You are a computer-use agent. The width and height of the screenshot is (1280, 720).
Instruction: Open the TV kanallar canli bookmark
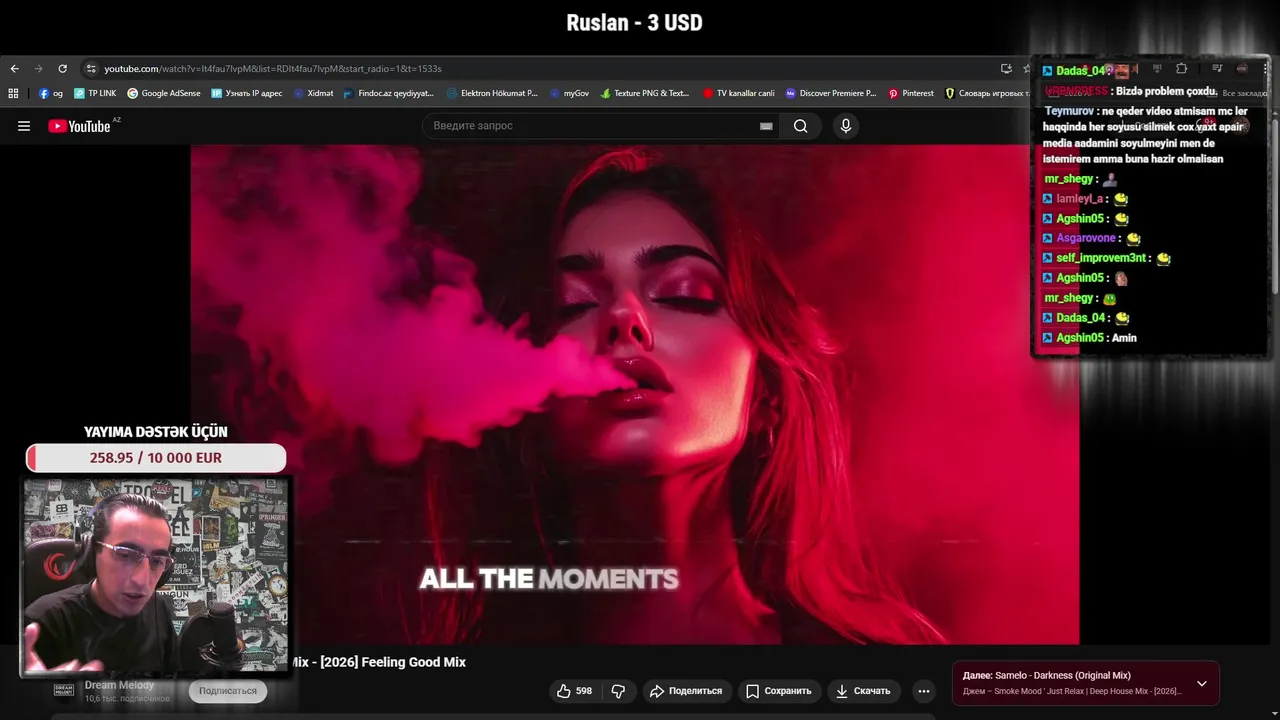tap(738, 93)
